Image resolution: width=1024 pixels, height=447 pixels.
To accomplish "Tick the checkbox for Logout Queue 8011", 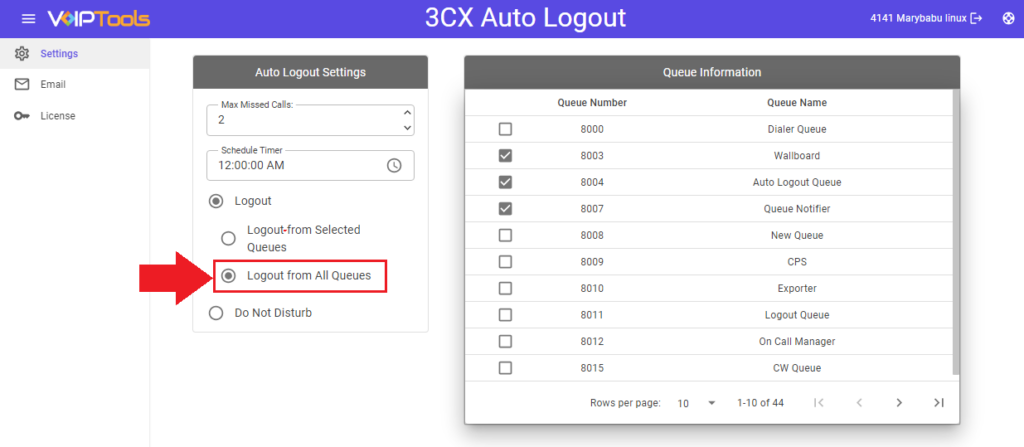I will [505, 315].
